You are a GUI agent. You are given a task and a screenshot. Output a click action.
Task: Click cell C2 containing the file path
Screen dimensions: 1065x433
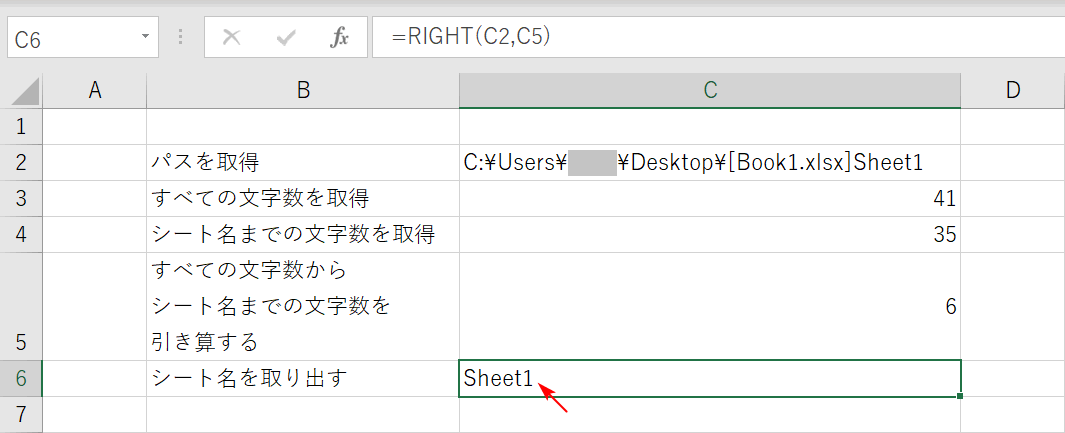[710, 162]
